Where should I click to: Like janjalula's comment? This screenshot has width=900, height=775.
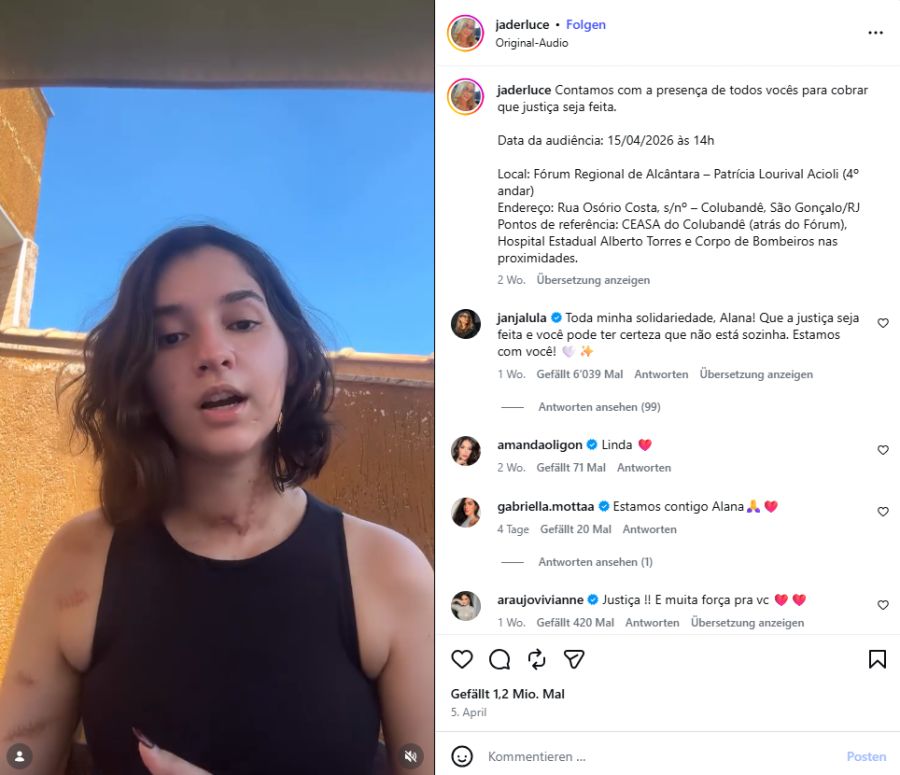pyautogui.click(x=883, y=323)
